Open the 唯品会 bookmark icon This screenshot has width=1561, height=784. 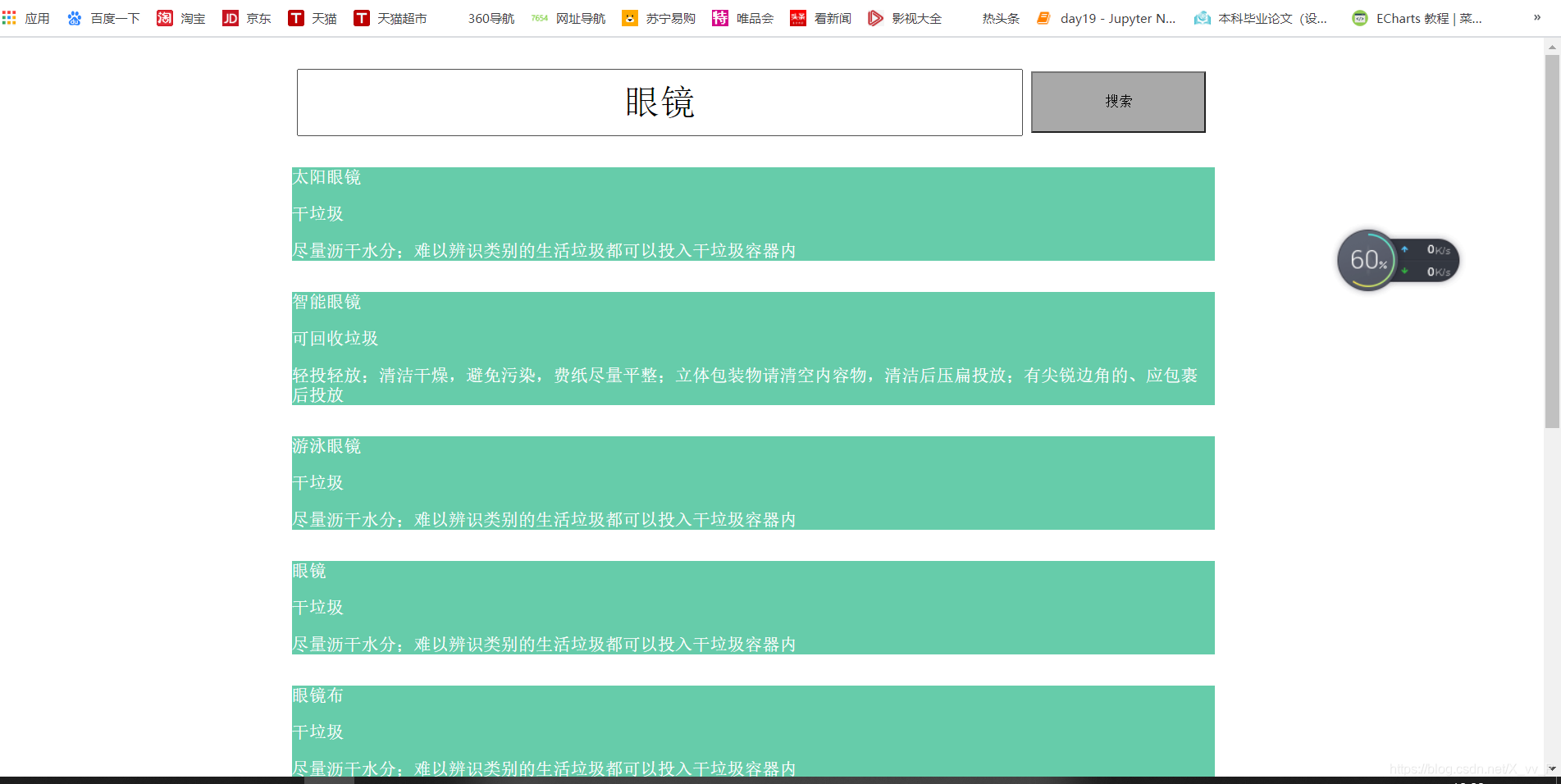(720, 18)
